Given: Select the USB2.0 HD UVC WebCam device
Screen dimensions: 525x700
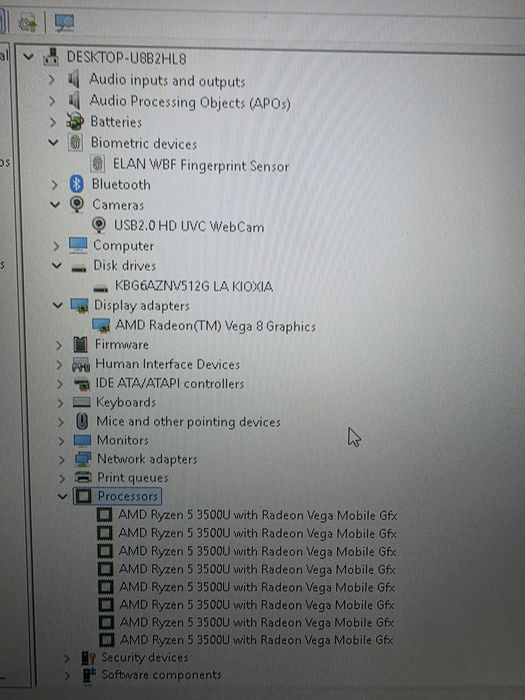Looking at the screenshot, I should (x=189, y=226).
